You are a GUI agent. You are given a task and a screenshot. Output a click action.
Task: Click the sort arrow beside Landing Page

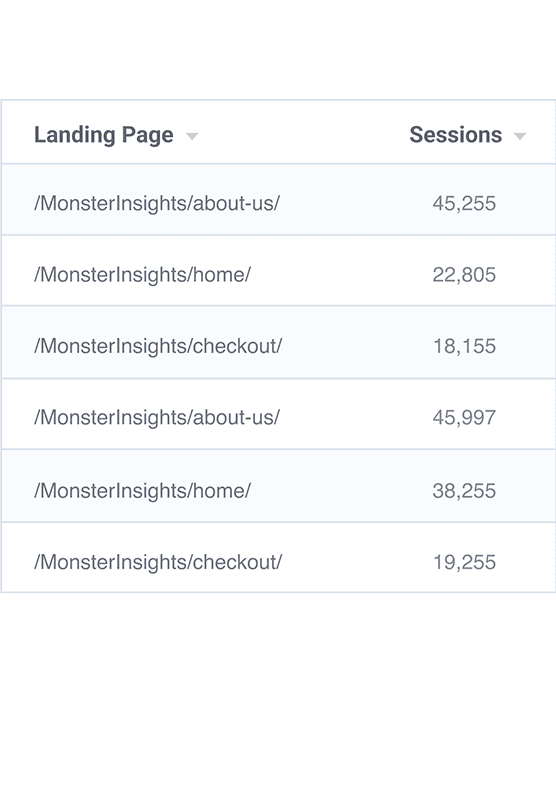click(x=192, y=136)
